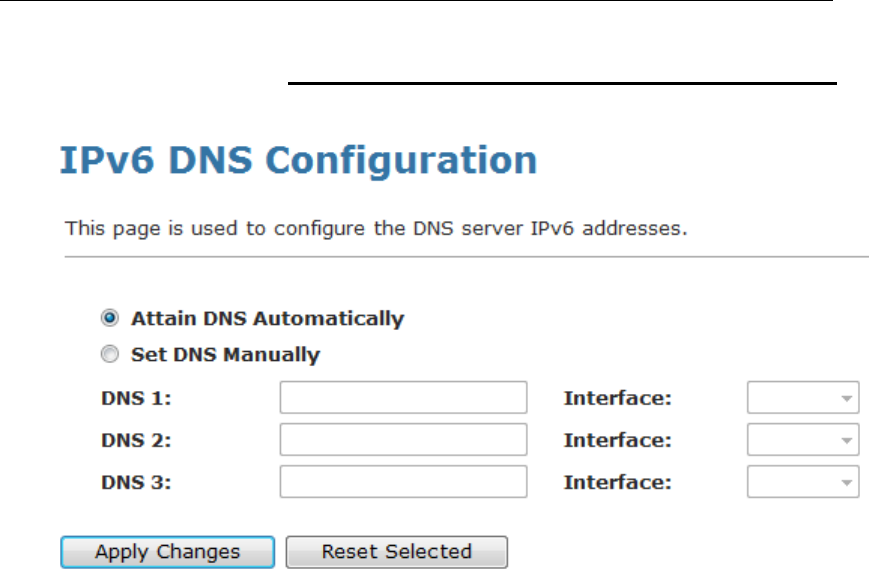Click the "Attain DNS Automatically" text label
869x572 pixels.
coord(267,319)
